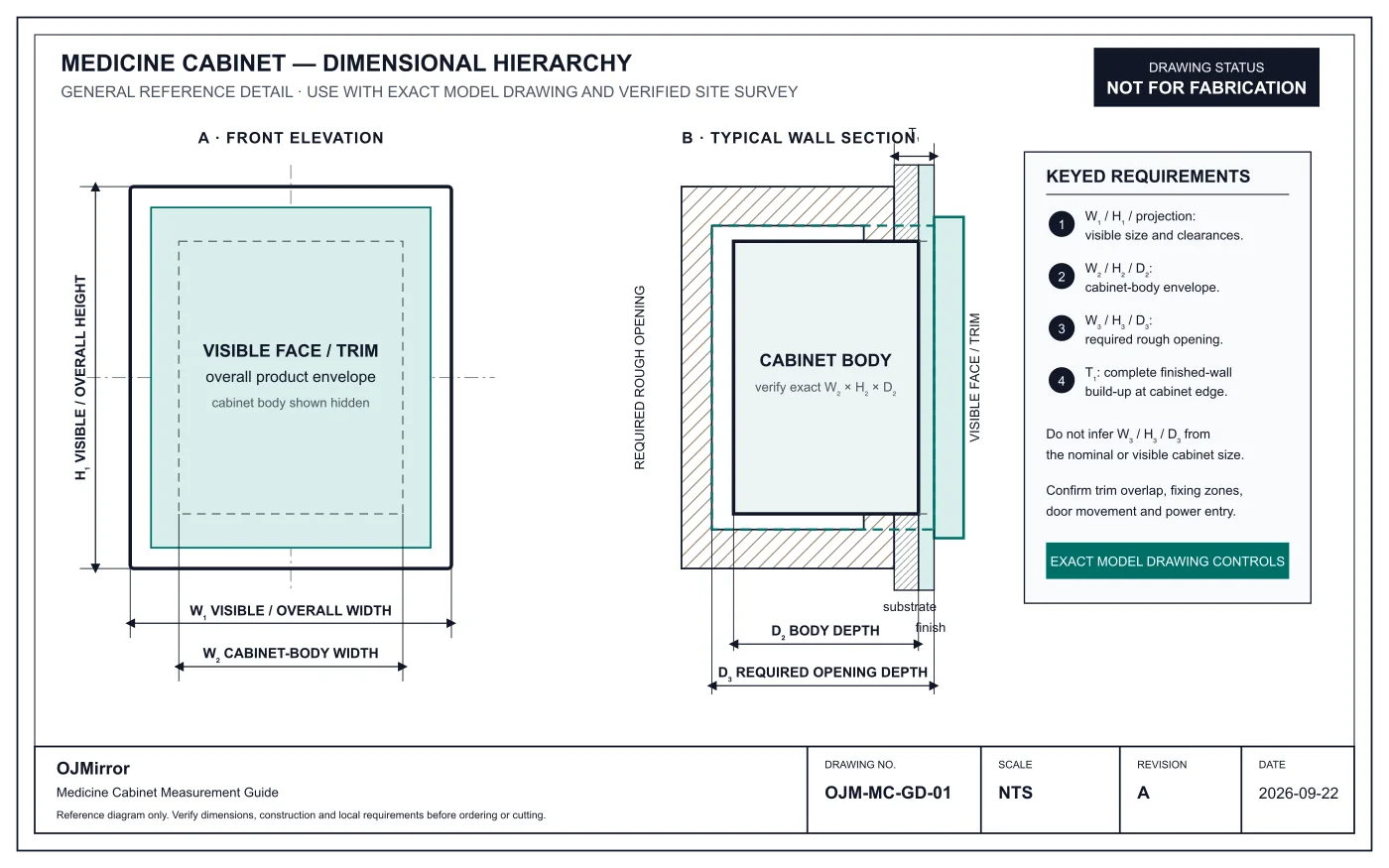
Task: Click the W1 VISIBLE / OVERALL WIDTH dimension label
Action: 291,611
